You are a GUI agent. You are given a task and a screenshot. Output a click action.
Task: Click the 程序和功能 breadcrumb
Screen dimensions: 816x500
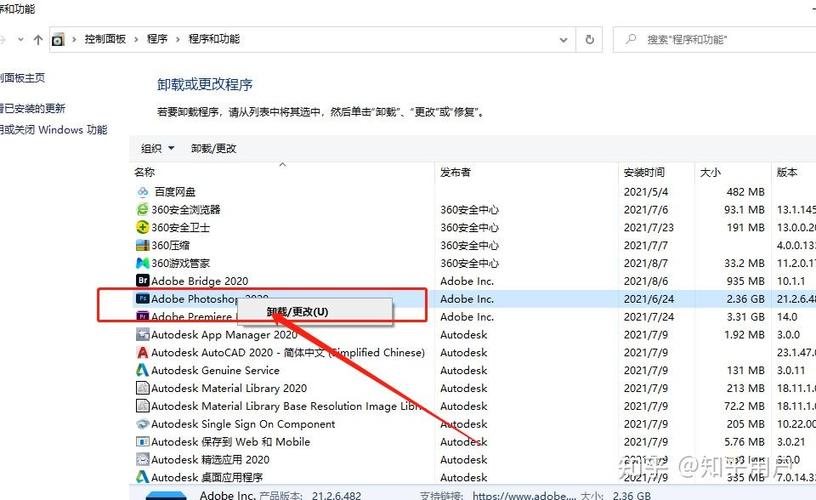pos(214,39)
